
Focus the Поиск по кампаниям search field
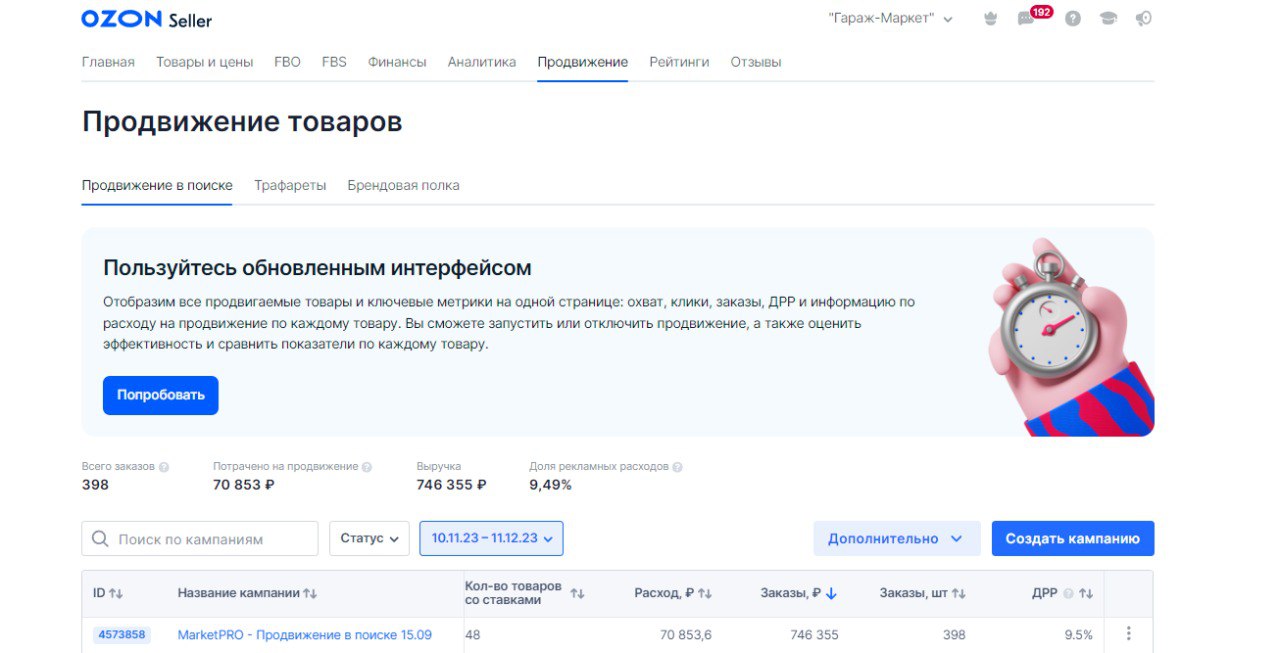click(200, 539)
